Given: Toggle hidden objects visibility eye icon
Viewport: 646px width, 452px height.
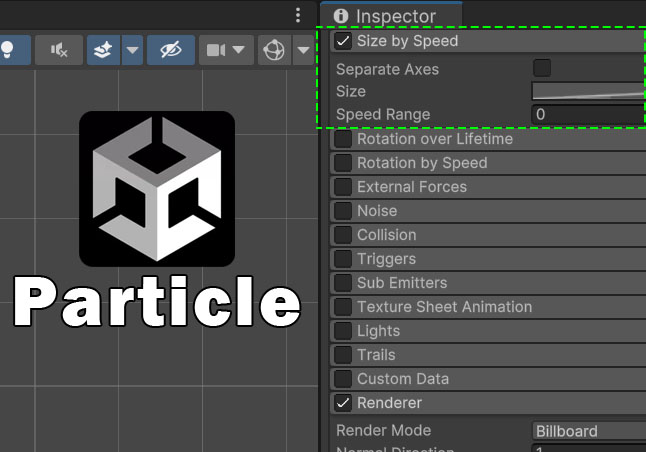Looking at the screenshot, I should pyautogui.click(x=170, y=50).
